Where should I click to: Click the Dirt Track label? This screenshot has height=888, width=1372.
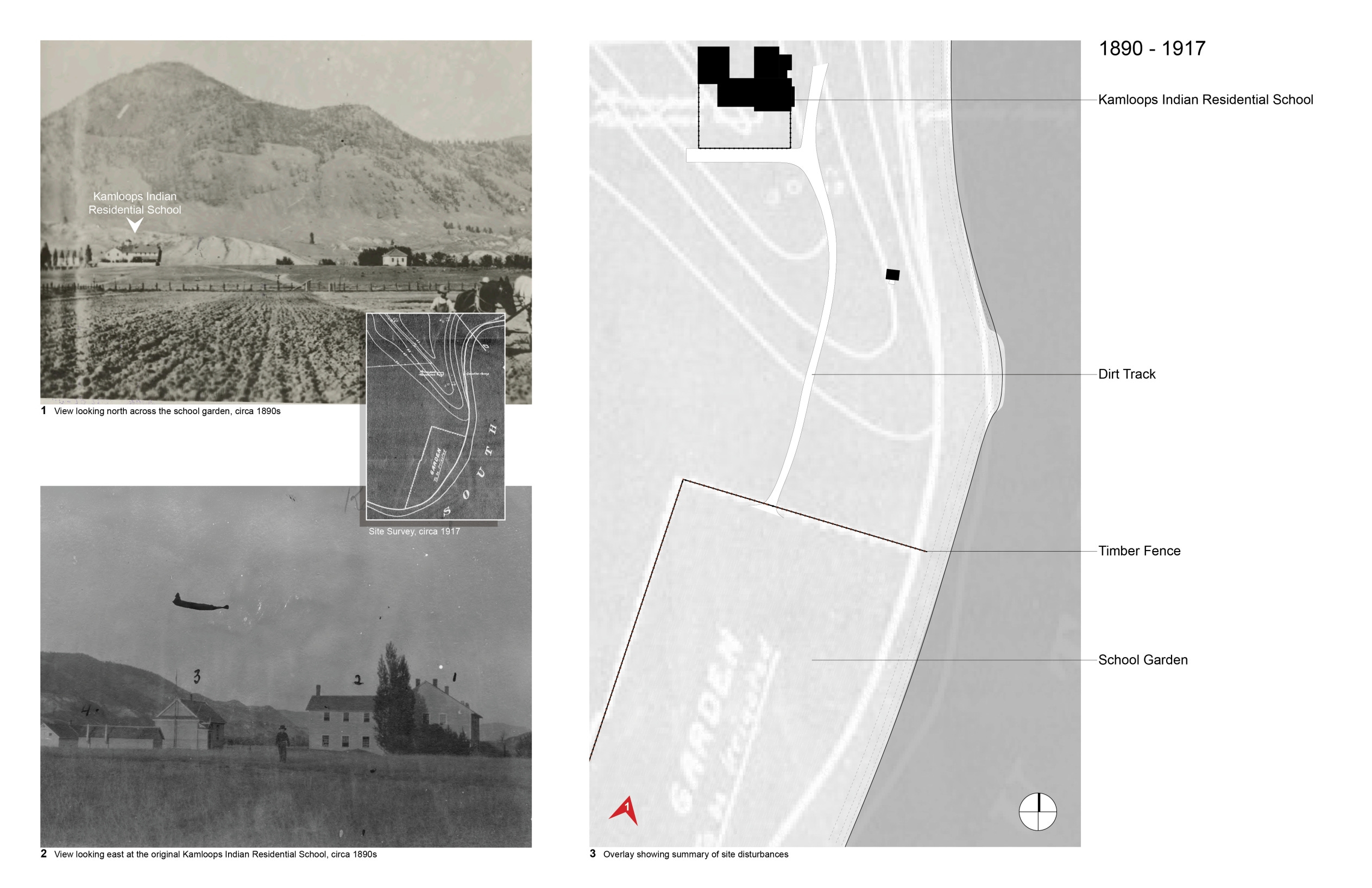[1126, 374]
